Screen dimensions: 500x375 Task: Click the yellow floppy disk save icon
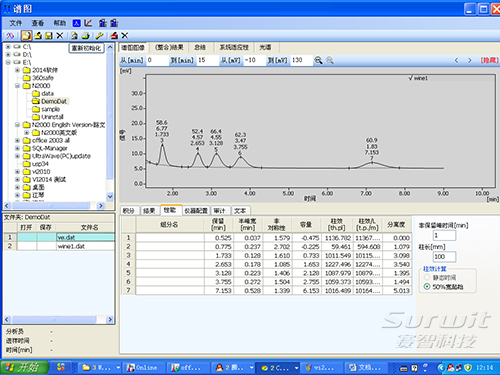click(49, 35)
